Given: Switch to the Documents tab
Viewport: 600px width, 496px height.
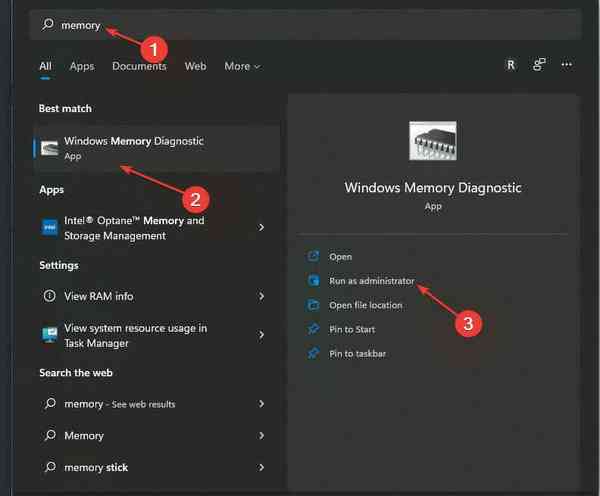Looking at the screenshot, I should (x=139, y=66).
